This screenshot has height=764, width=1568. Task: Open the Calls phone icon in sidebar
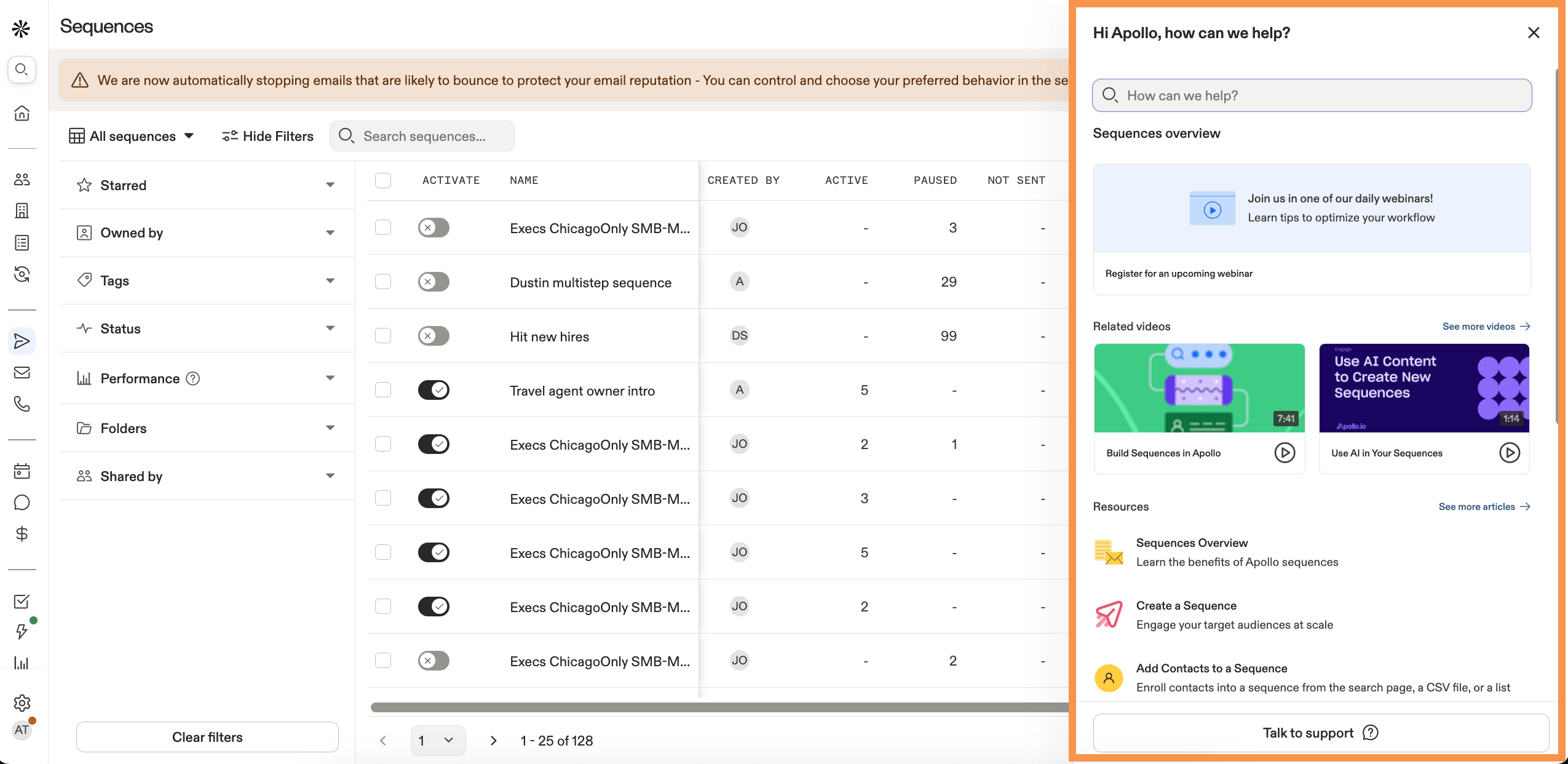(x=22, y=404)
